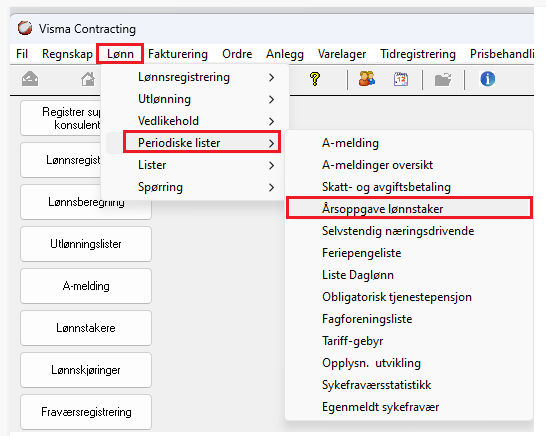The image size is (546, 436).
Task: Open the Lønnstakere button
Action: tap(86, 328)
